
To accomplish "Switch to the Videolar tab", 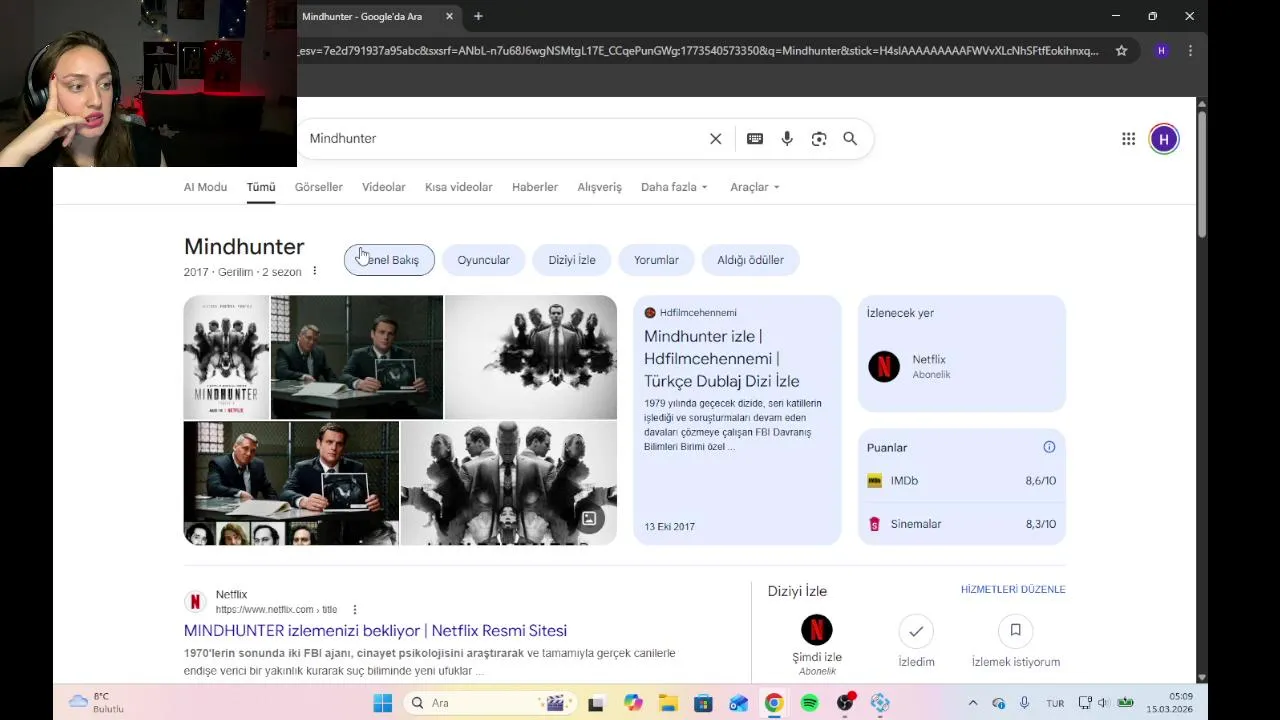I will click(384, 187).
